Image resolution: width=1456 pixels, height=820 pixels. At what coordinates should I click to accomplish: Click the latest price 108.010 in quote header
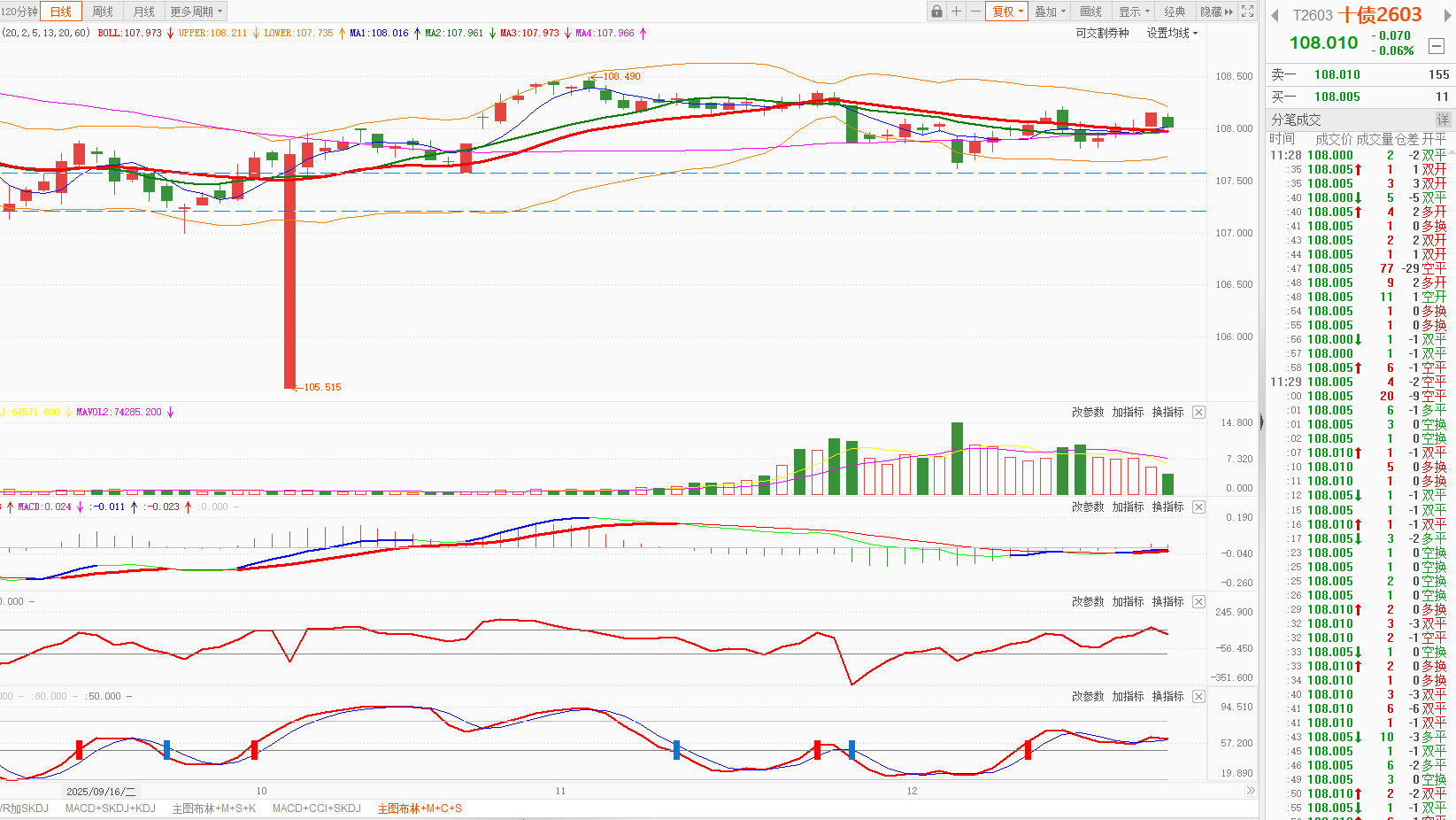[1323, 43]
